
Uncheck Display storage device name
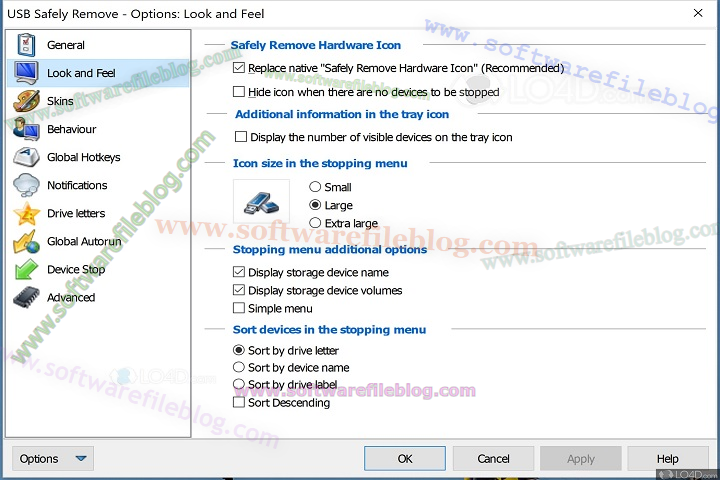(x=239, y=272)
